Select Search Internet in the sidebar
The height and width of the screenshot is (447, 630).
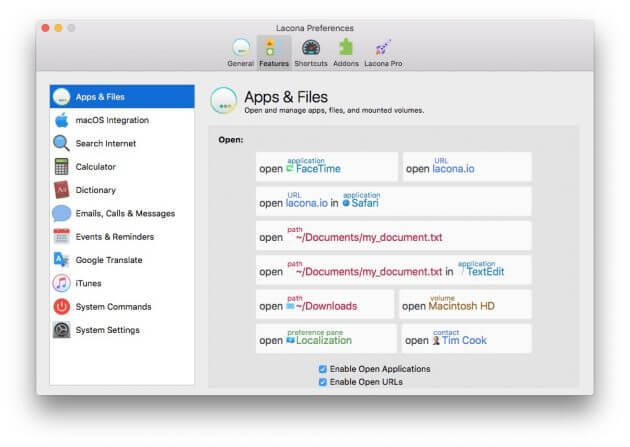(x=122, y=143)
